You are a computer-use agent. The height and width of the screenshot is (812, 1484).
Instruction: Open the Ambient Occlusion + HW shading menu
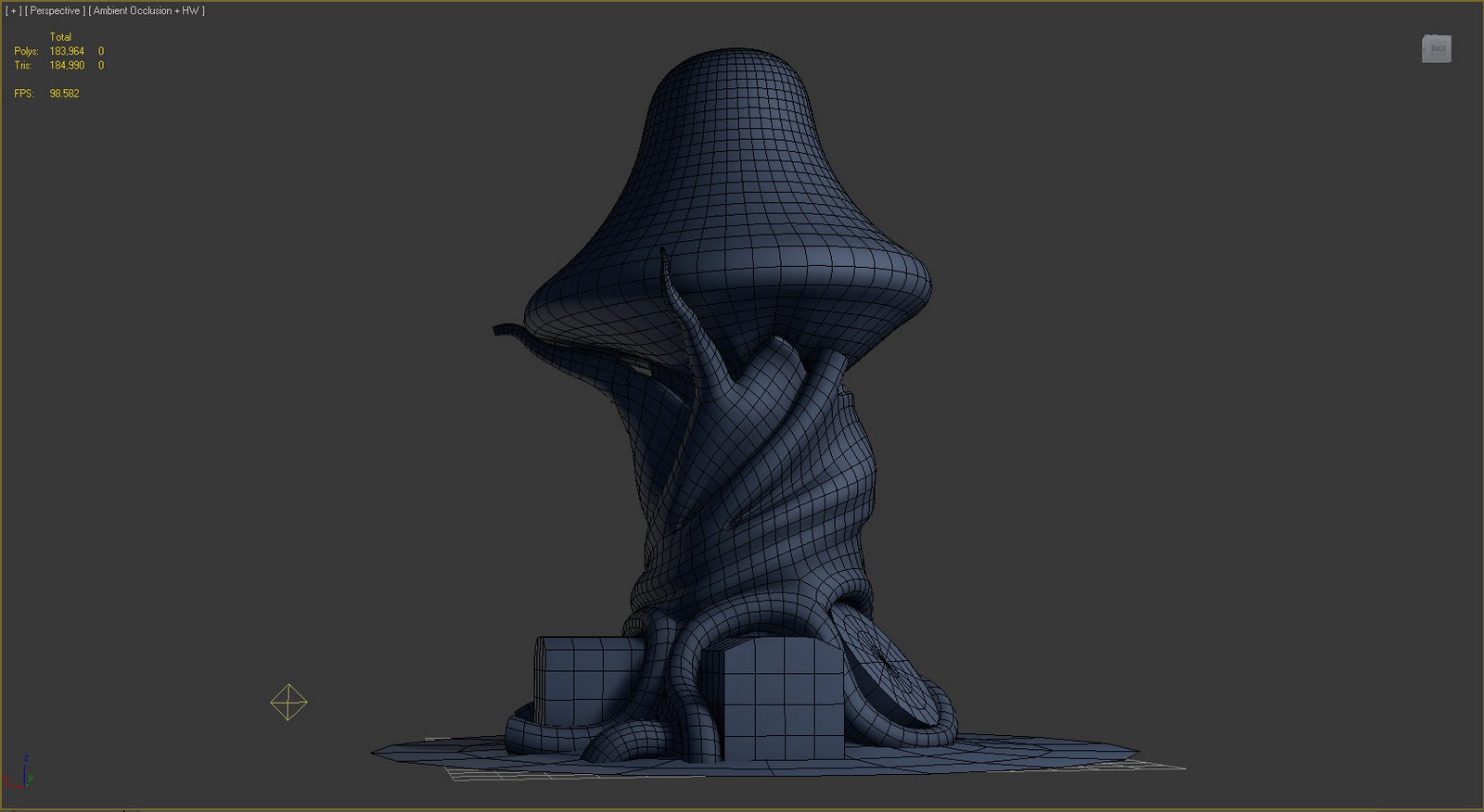[147, 11]
